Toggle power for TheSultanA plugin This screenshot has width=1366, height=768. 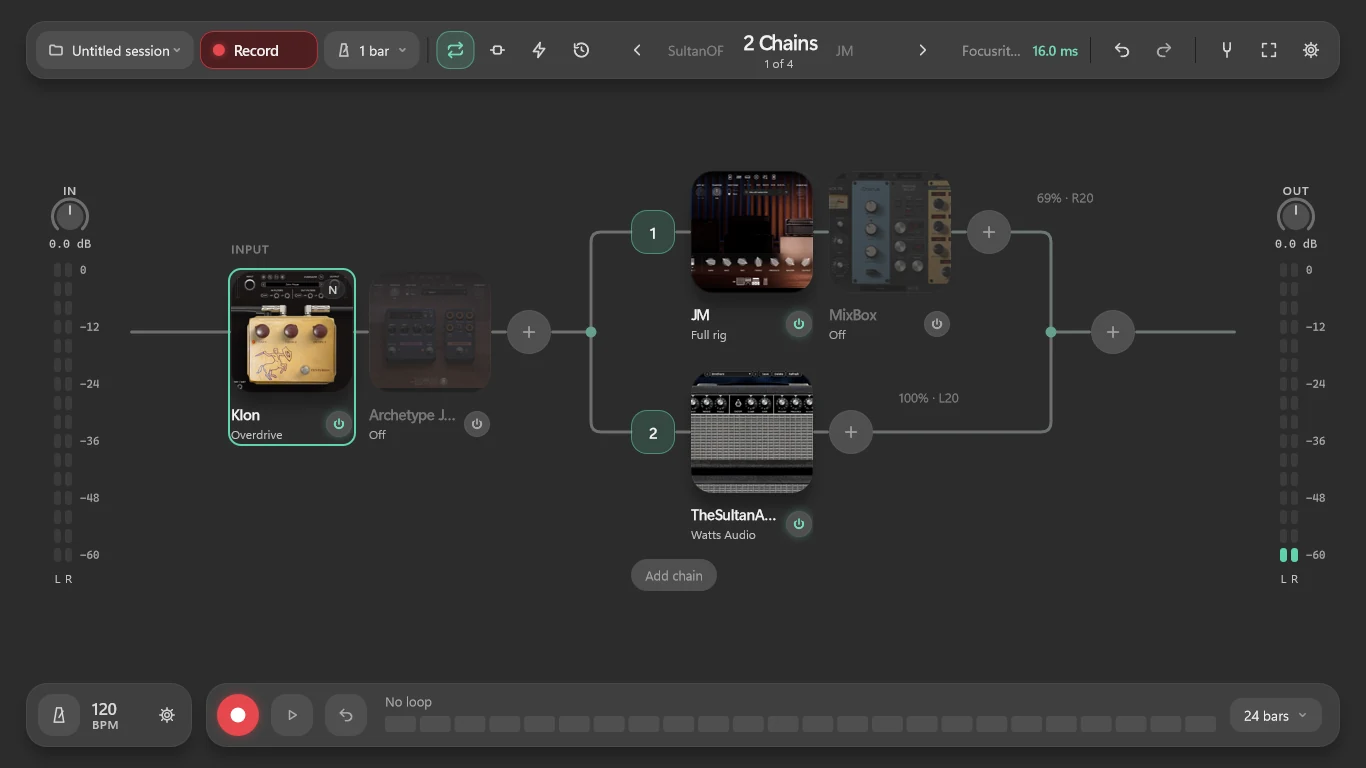pos(799,524)
